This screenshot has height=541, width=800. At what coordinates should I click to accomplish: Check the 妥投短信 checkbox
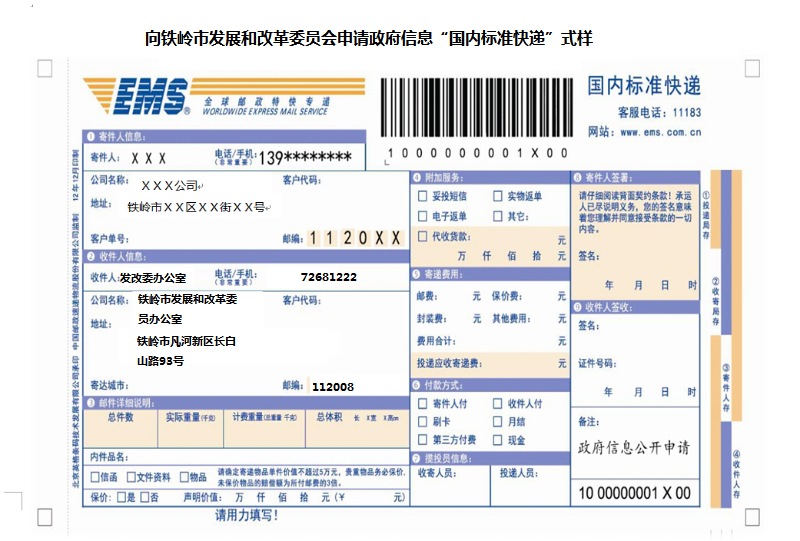click(x=423, y=197)
